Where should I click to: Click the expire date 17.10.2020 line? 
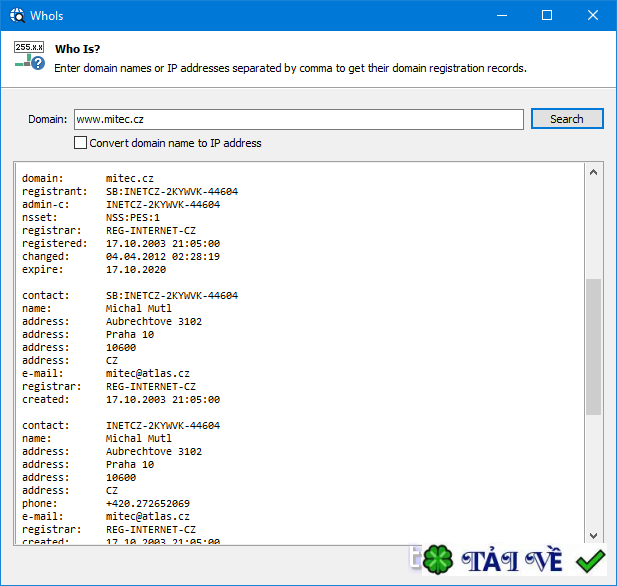(136, 269)
